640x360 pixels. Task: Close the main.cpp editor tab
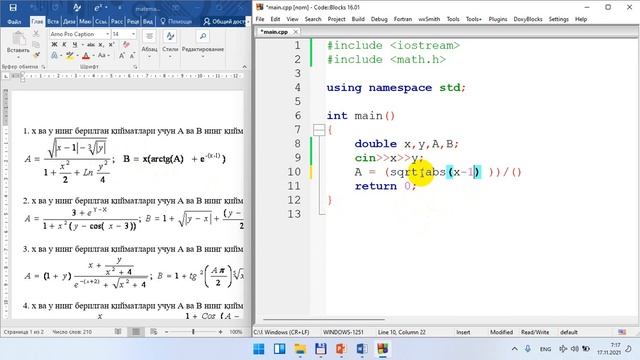(295, 31)
